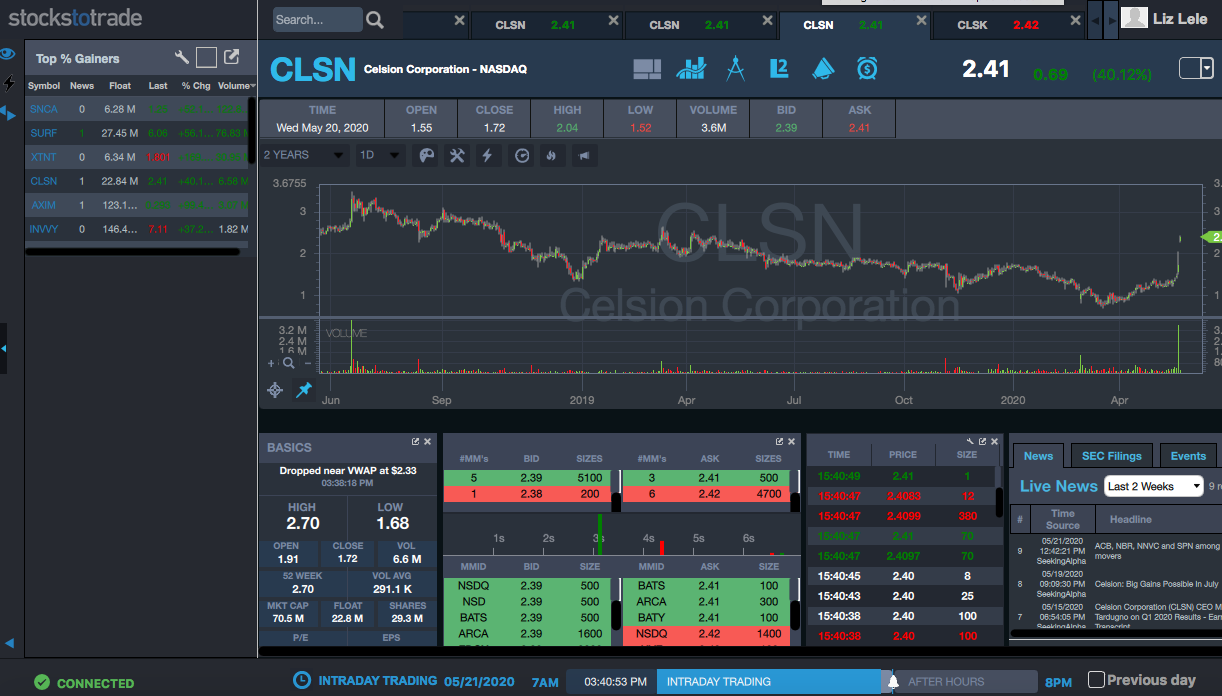
Task: Open the price alarm clock icon
Action: tap(867, 68)
